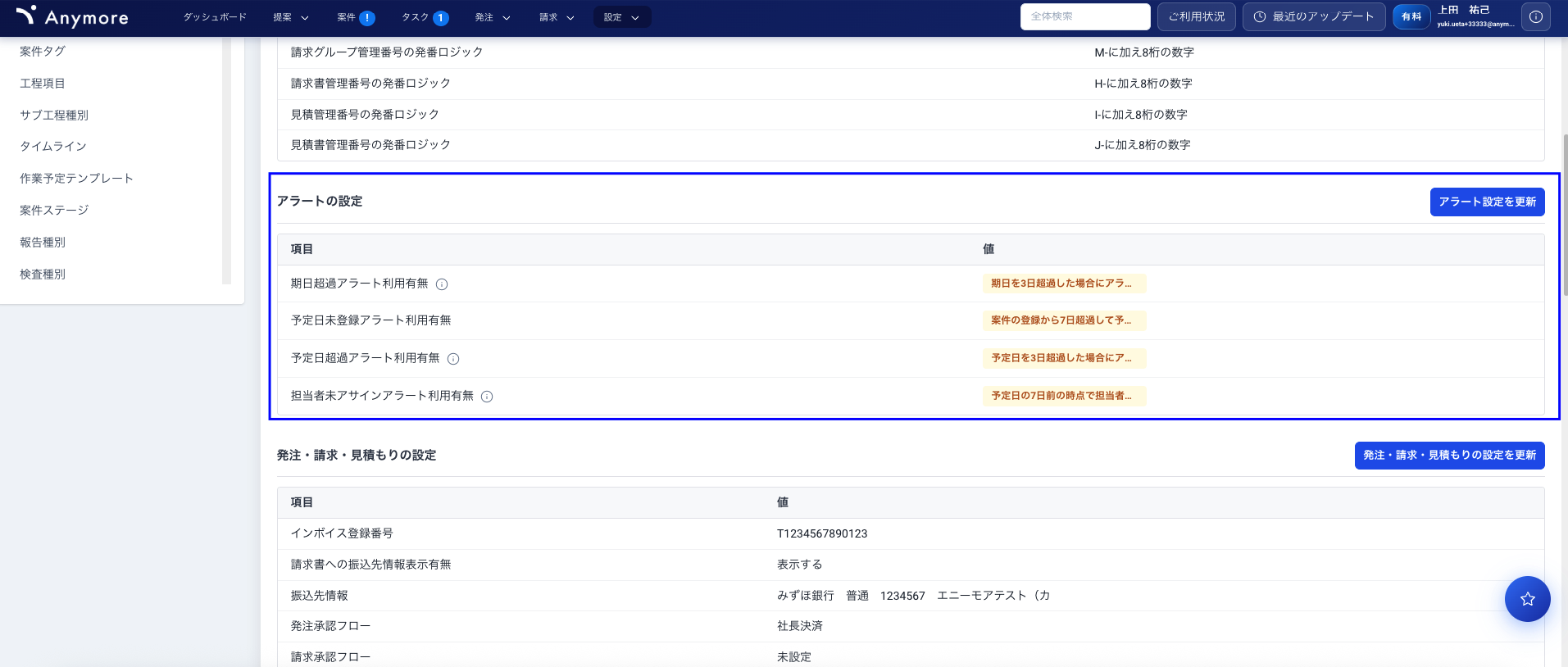Viewport: 1568px width, 667px height.
Task: Click the info circle icon in top-right corner
Action: pos(1535,17)
